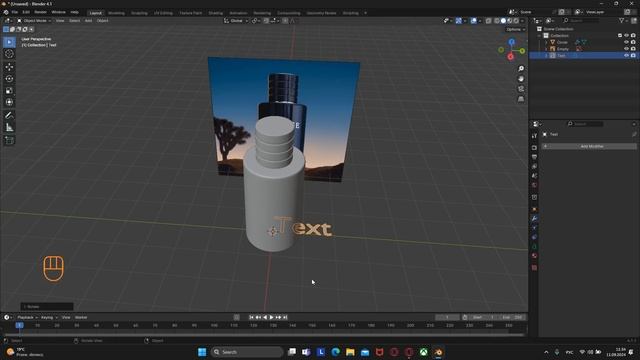Click the outliner search field
Screen dimensions: 640x360
click(581, 20)
